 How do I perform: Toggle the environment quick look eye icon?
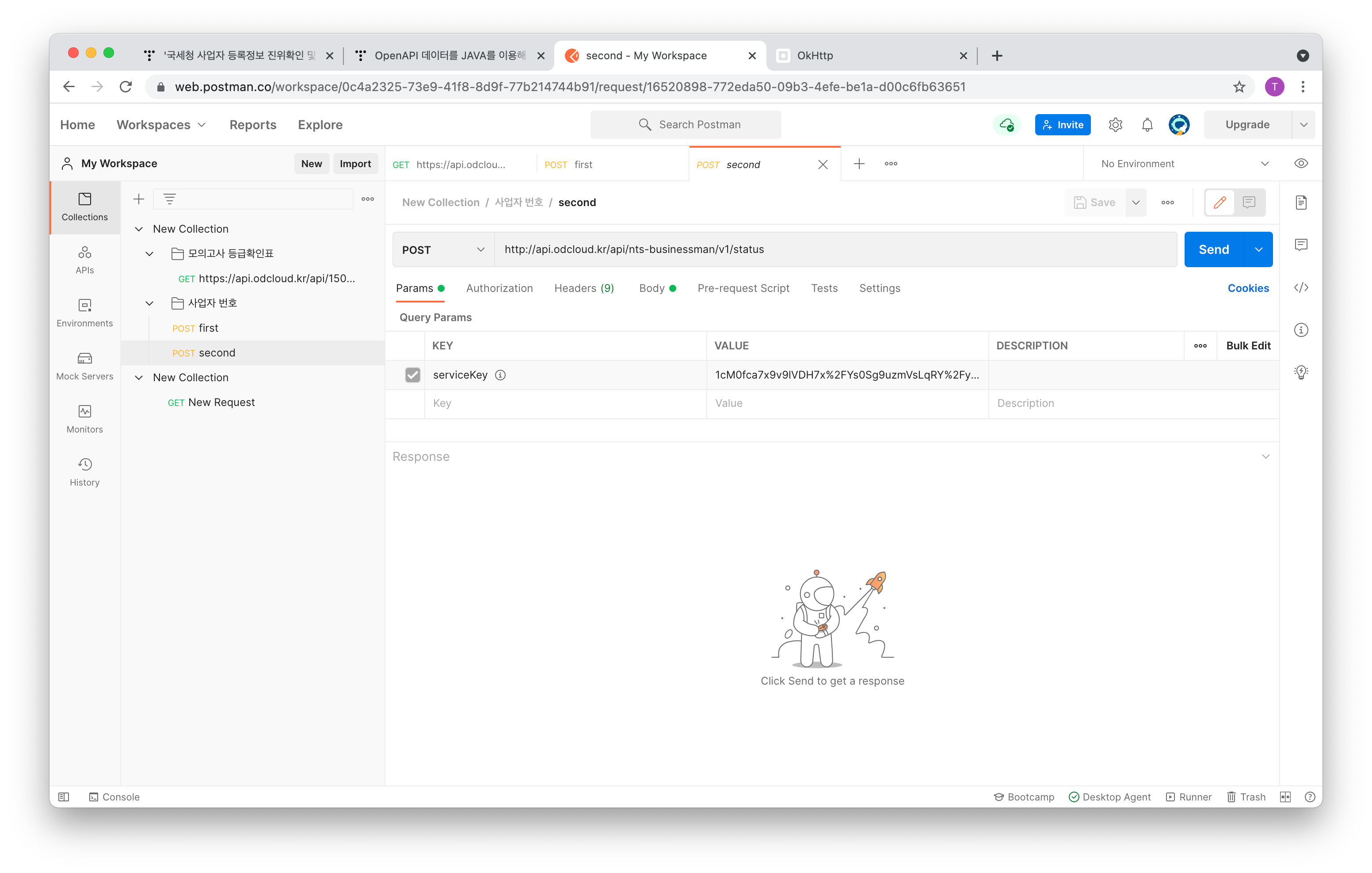pos(1301,164)
